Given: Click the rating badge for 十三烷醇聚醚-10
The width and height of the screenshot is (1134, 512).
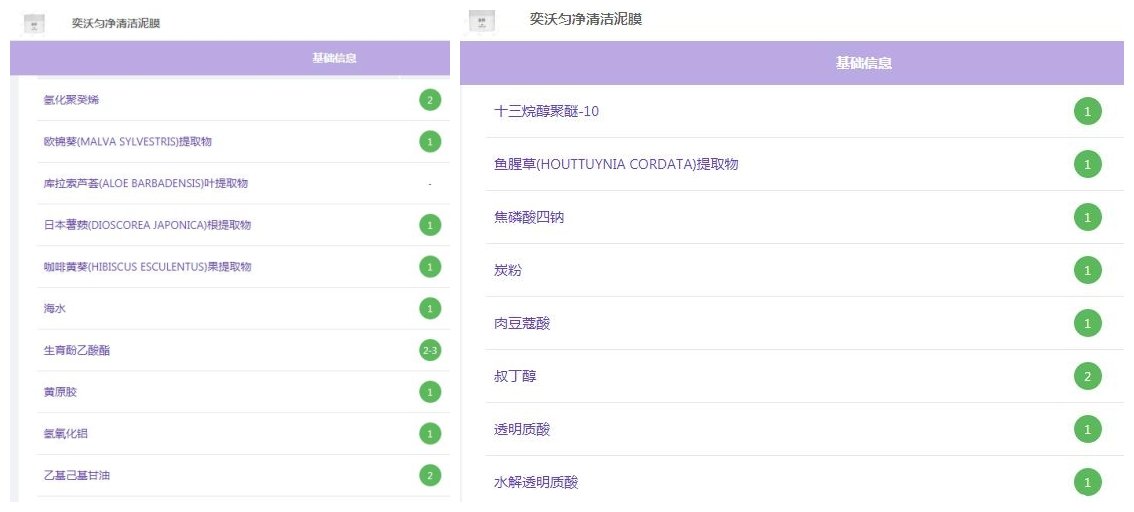Looking at the screenshot, I should [1087, 111].
